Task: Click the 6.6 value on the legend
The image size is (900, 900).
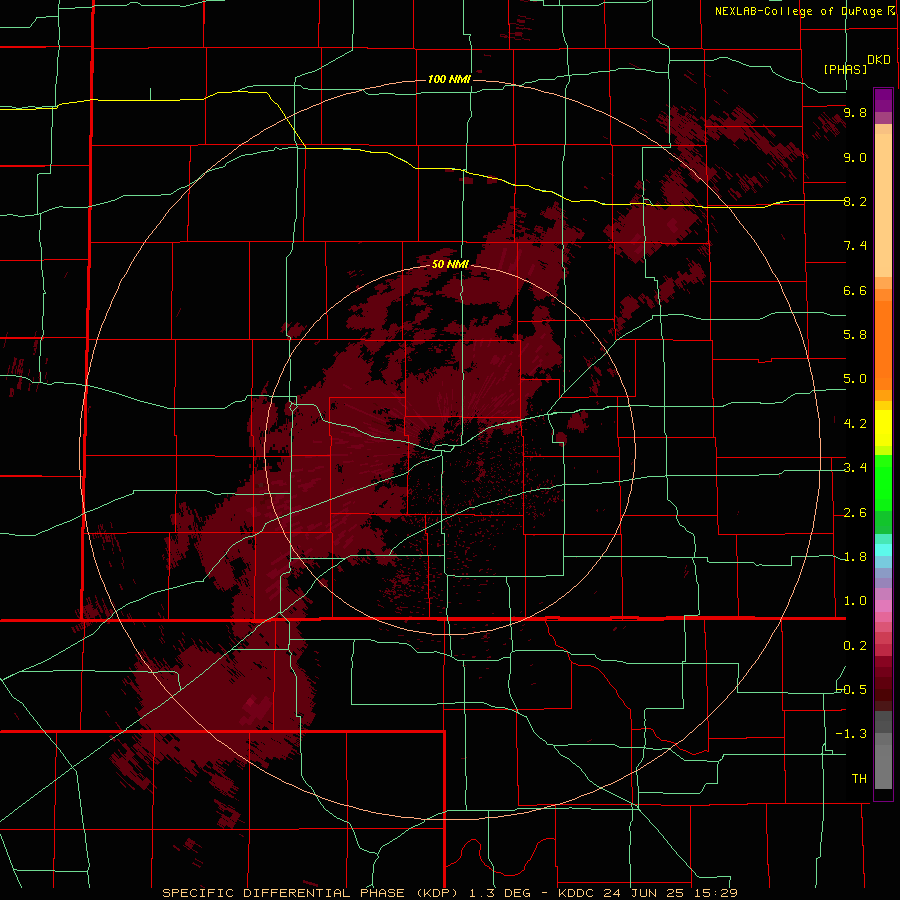Action: [x=855, y=290]
